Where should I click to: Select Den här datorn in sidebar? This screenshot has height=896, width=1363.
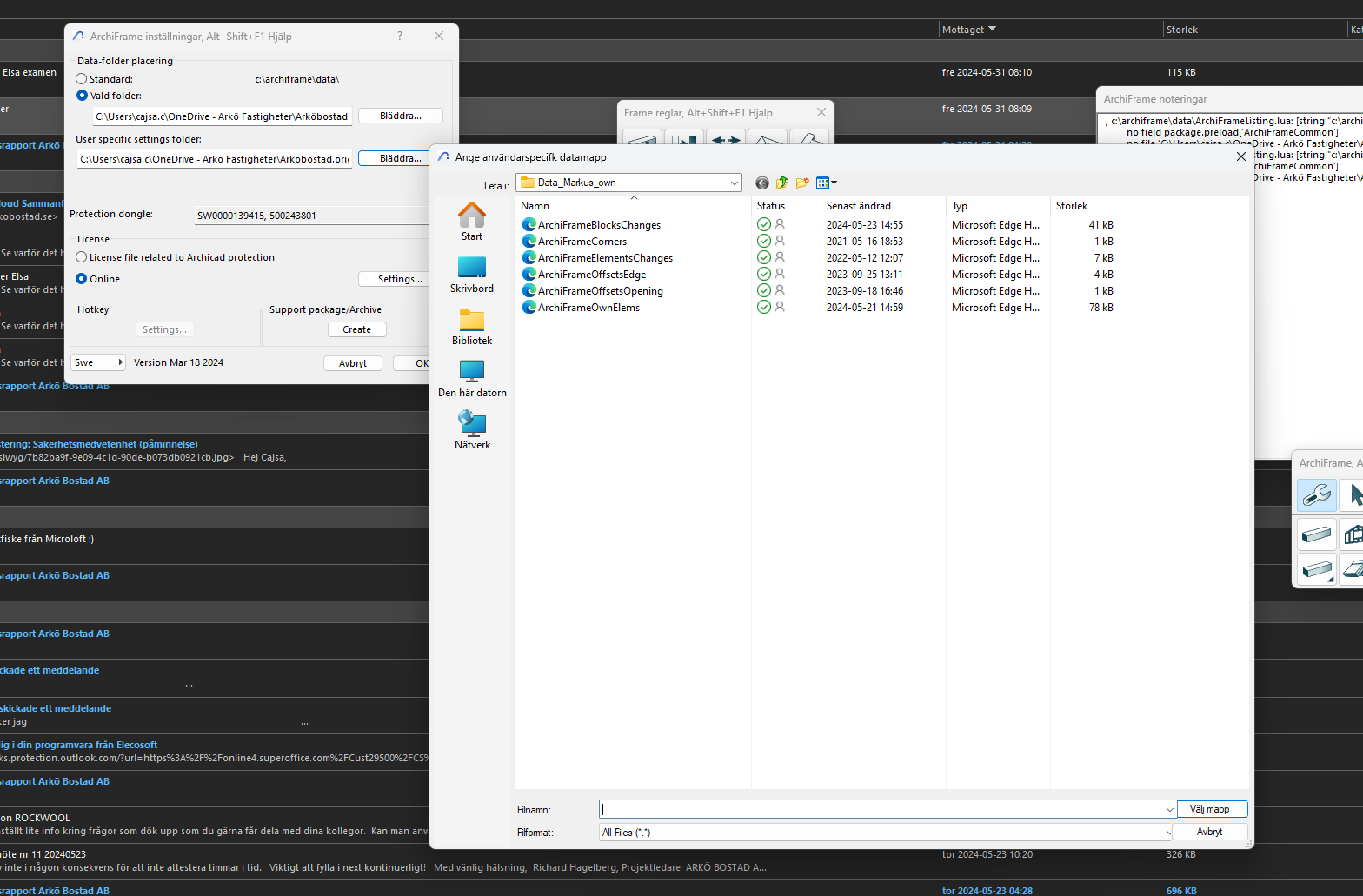472,379
